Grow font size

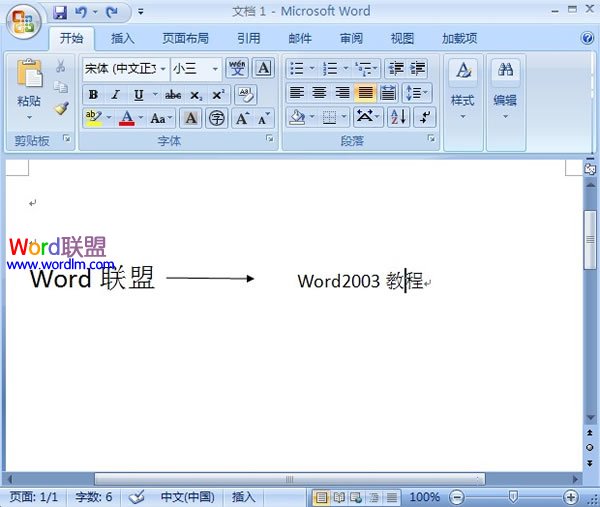coord(243,118)
